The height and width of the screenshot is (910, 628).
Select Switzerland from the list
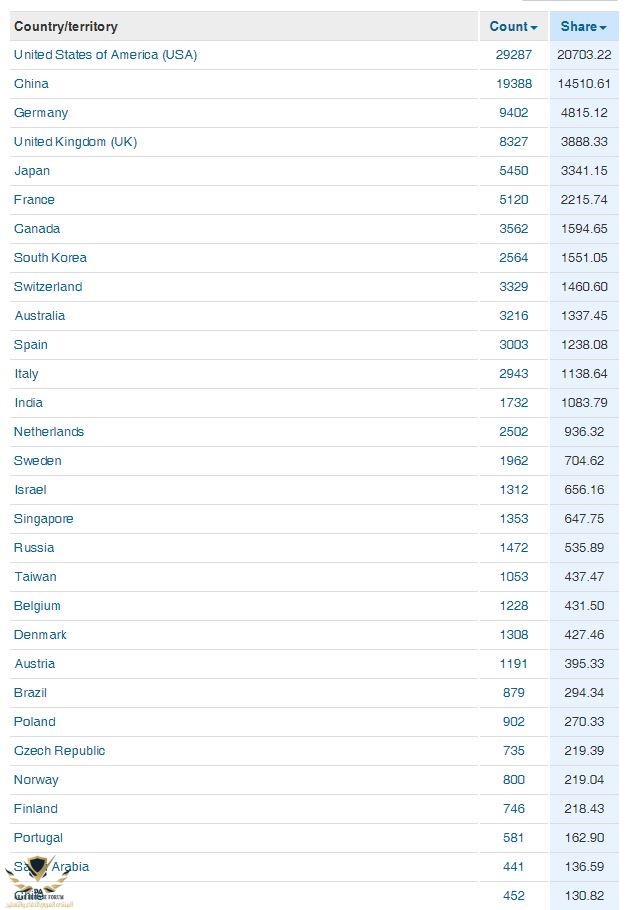[48, 287]
